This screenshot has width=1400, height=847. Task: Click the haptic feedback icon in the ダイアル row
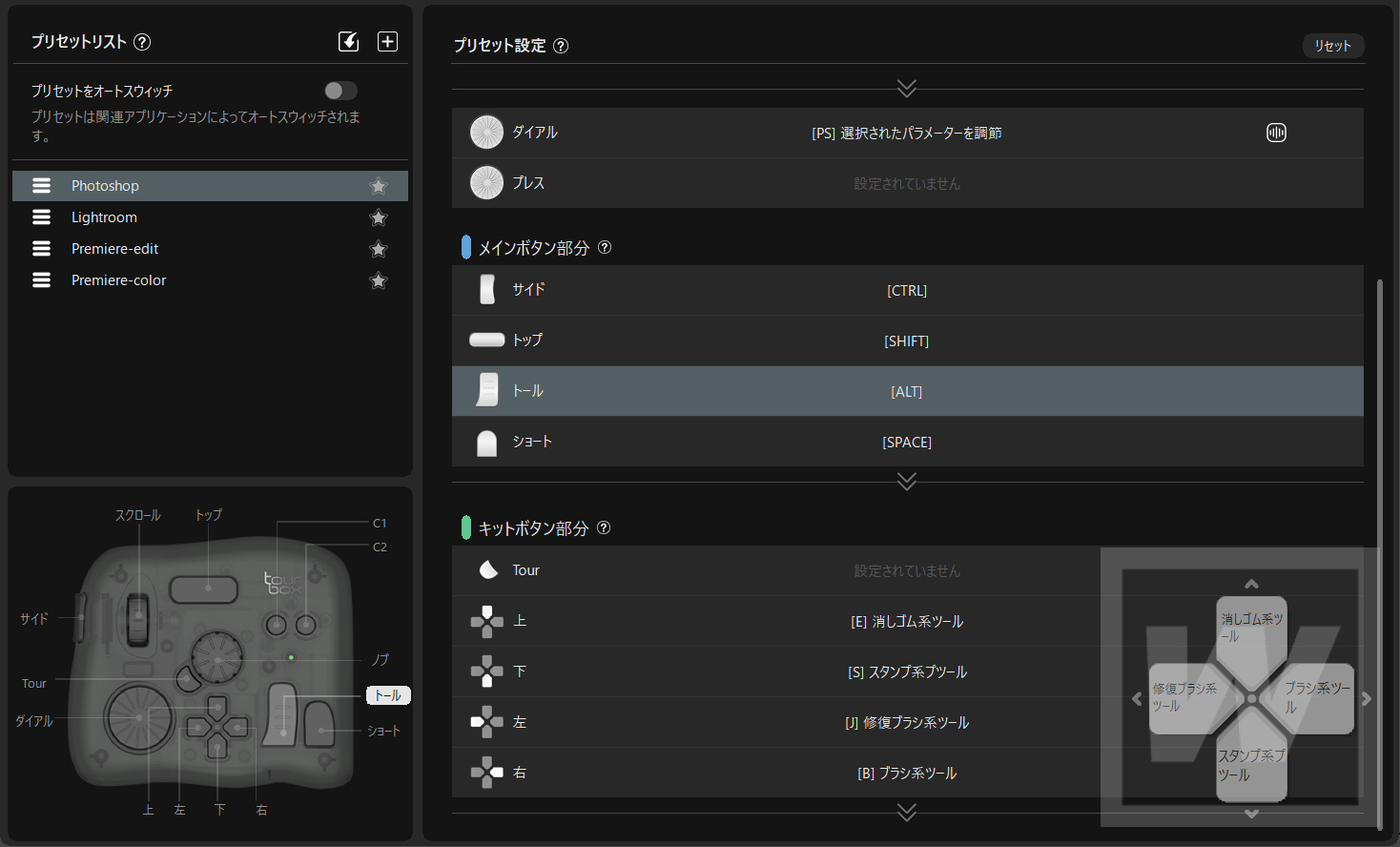pyautogui.click(x=1276, y=133)
